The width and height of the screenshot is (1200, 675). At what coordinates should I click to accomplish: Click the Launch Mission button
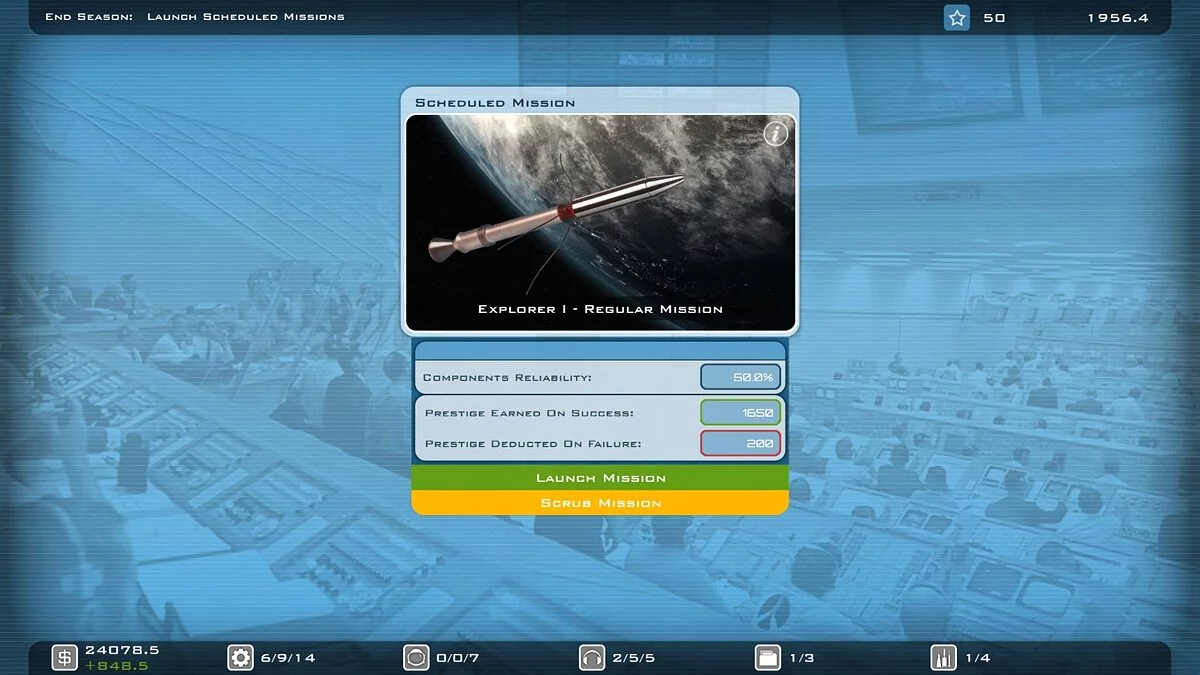pyautogui.click(x=600, y=478)
